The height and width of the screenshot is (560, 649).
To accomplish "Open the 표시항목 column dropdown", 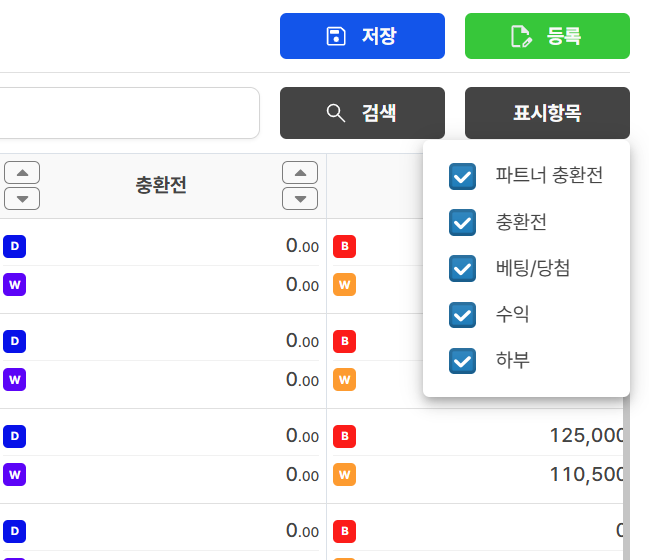I will 547,113.
